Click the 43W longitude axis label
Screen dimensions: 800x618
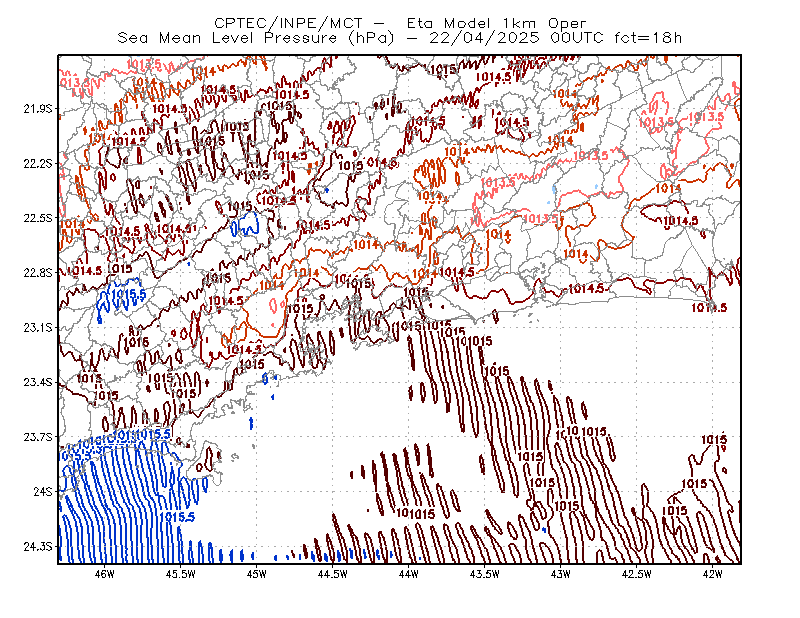click(561, 574)
